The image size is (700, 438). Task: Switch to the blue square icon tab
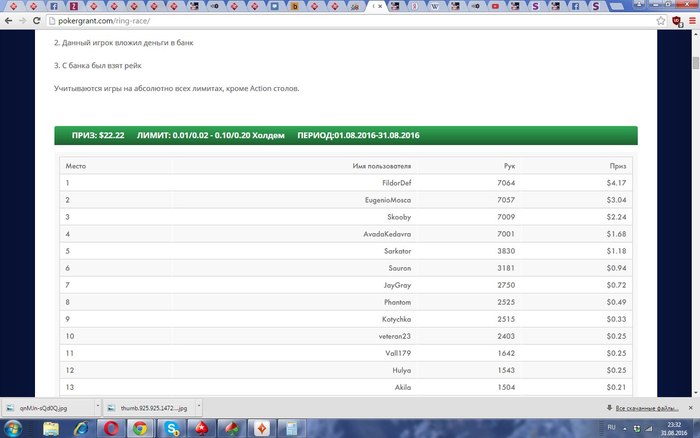pos(275,6)
